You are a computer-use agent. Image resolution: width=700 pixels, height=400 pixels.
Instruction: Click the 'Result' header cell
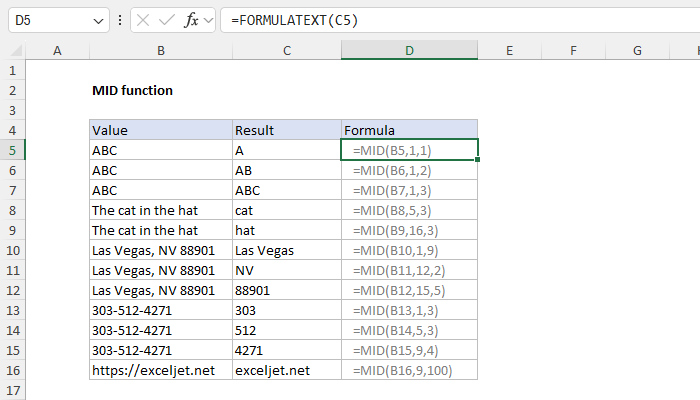coord(287,130)
